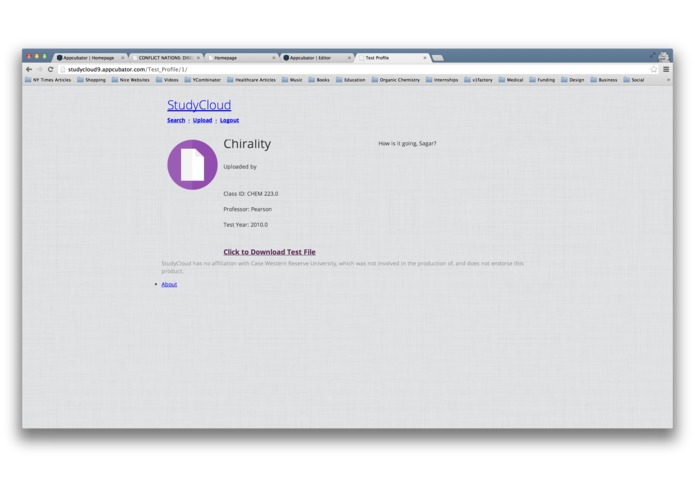
Task: Click the Logout link
Action: [229, 120]
